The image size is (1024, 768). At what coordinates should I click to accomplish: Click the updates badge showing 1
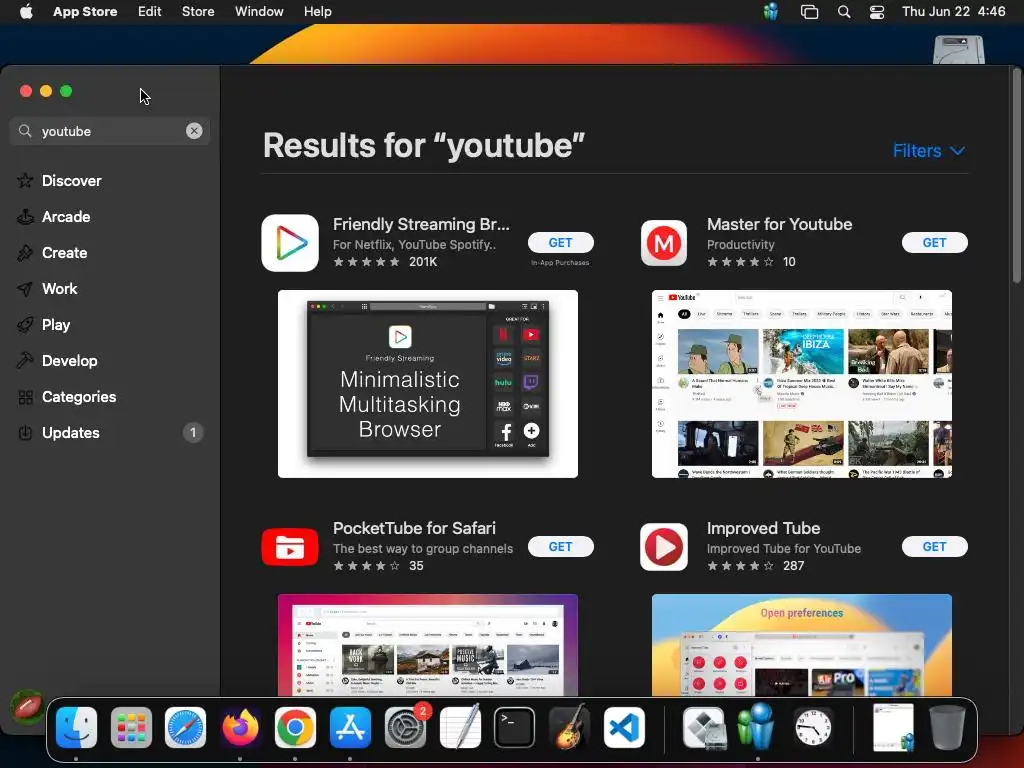pos(193,432)
